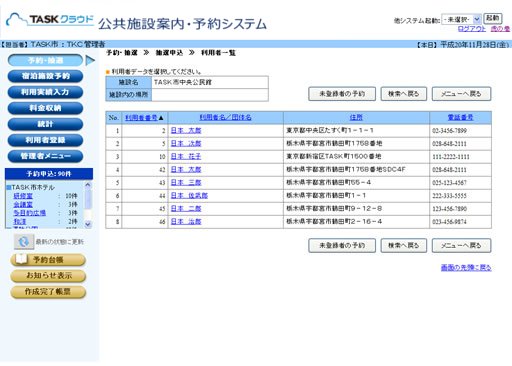512x366 pixels.
Task: Click the address ending in 町9-12-8
Action: [334, 208]
